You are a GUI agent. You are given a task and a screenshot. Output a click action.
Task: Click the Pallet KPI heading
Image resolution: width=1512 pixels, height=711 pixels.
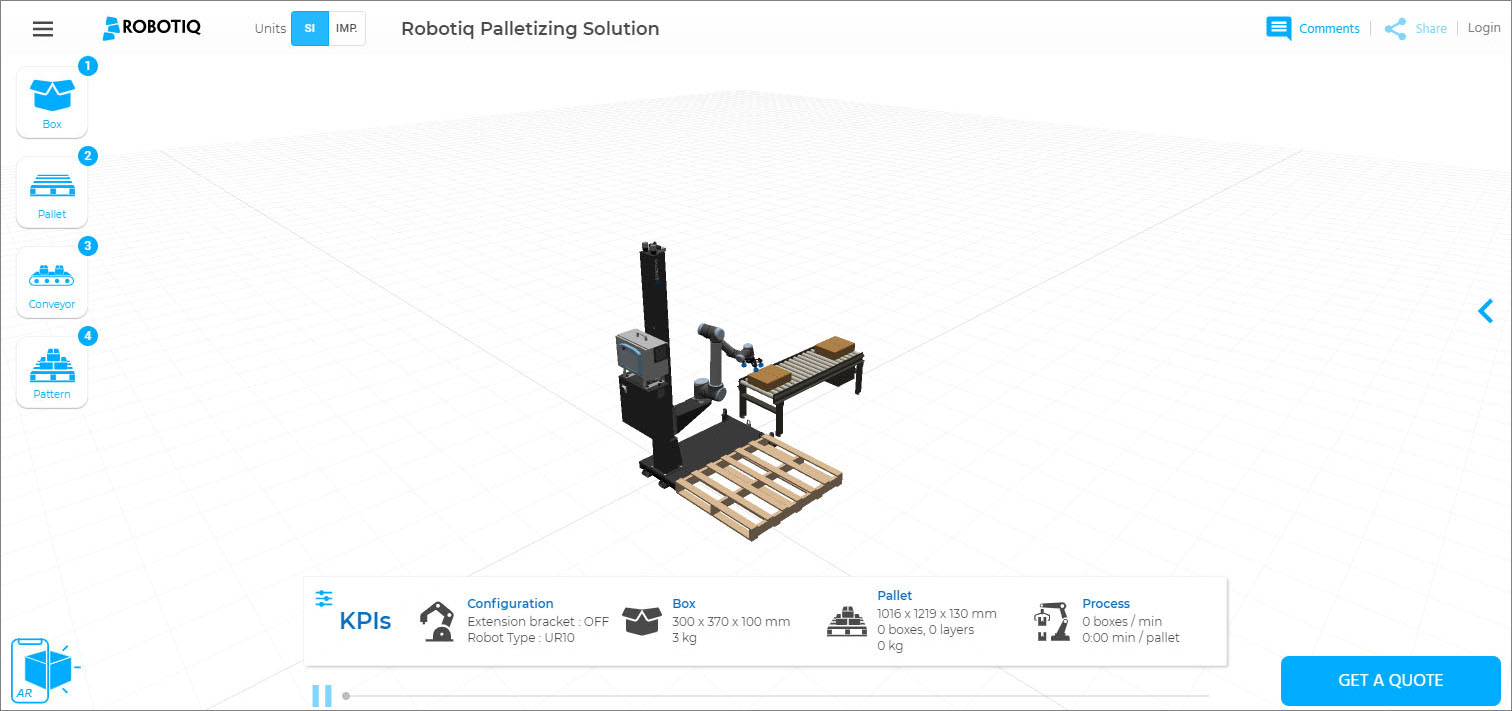894,595
